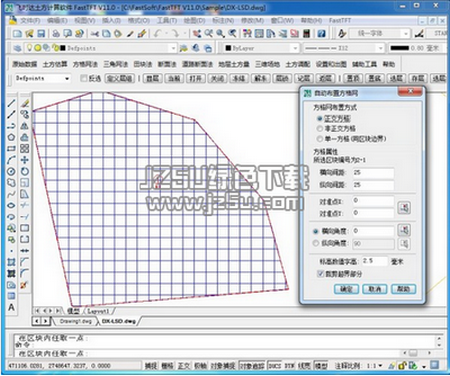Click the 确定 button in dialog

pos(346,289)
